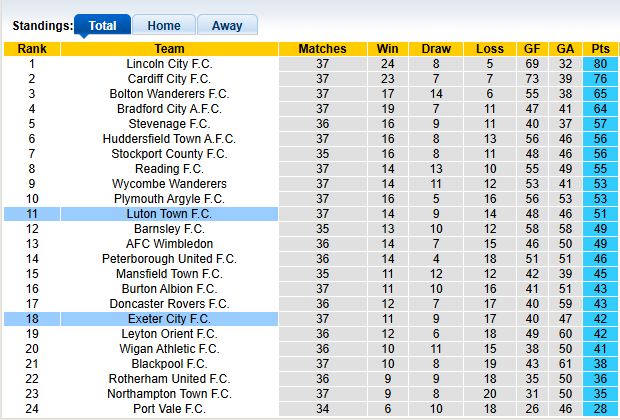
Task: Click the Port Vale F.C. link
Action: point(169,409)
